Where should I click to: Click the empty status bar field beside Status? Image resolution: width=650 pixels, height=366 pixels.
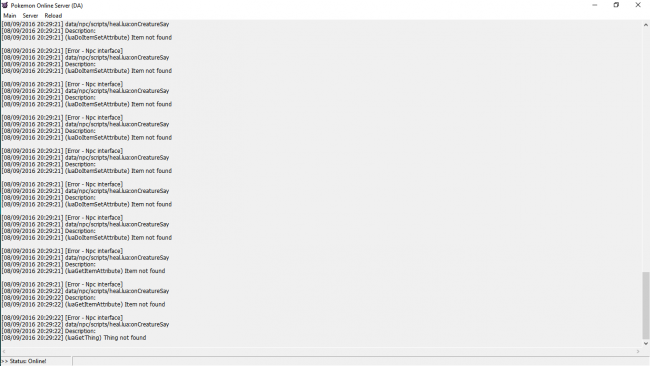(361, 361)
